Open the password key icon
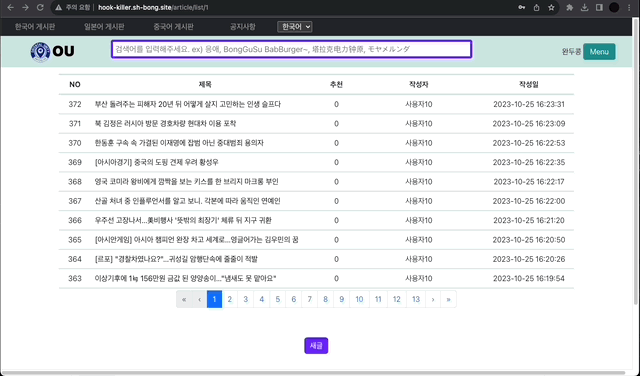This screenshot has width=640, height=376. point(522,7)
